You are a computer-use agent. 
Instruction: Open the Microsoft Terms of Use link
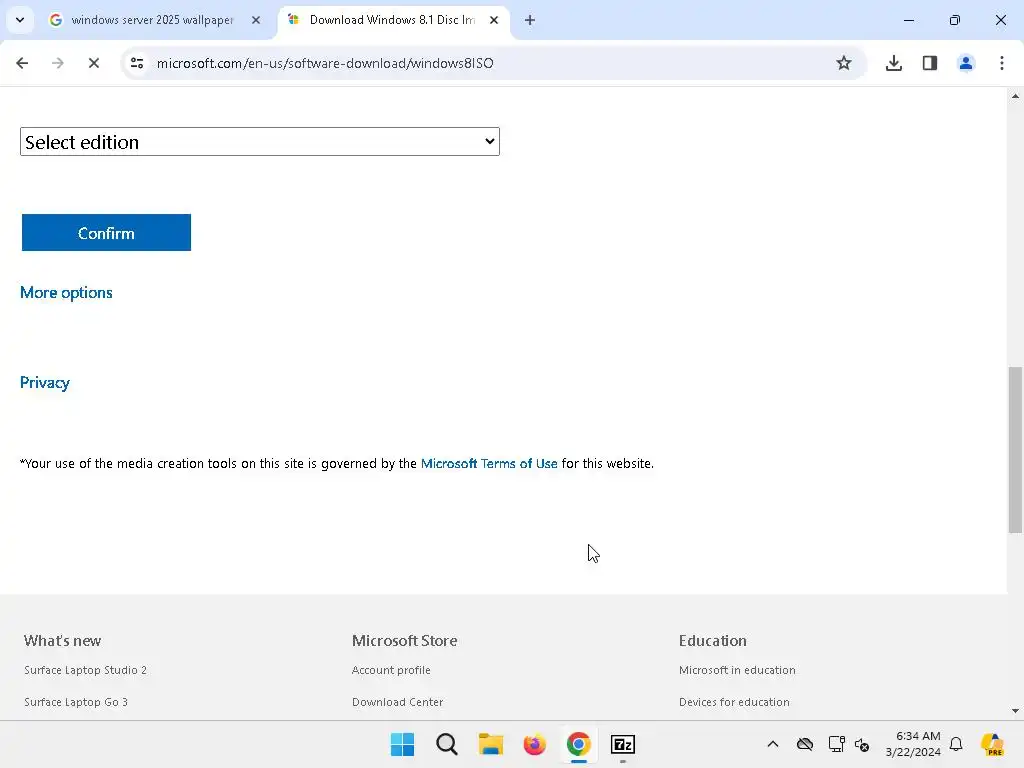coord(489,464)
